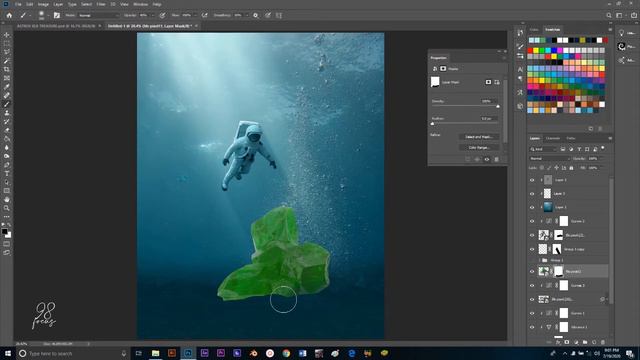Select the Move tool
640x360 pixels.
(x=7, y=35)
